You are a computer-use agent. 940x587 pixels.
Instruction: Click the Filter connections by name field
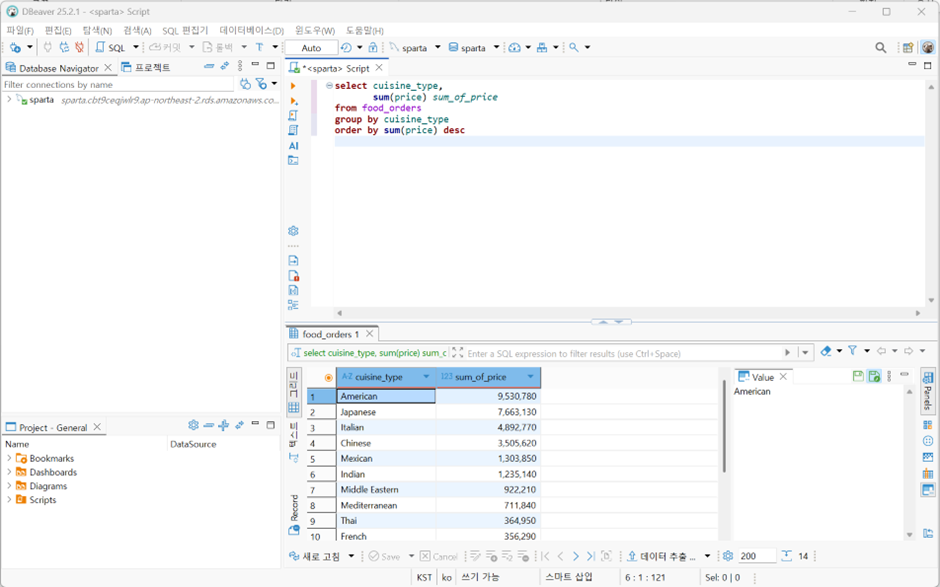click(x=119, y=85)
